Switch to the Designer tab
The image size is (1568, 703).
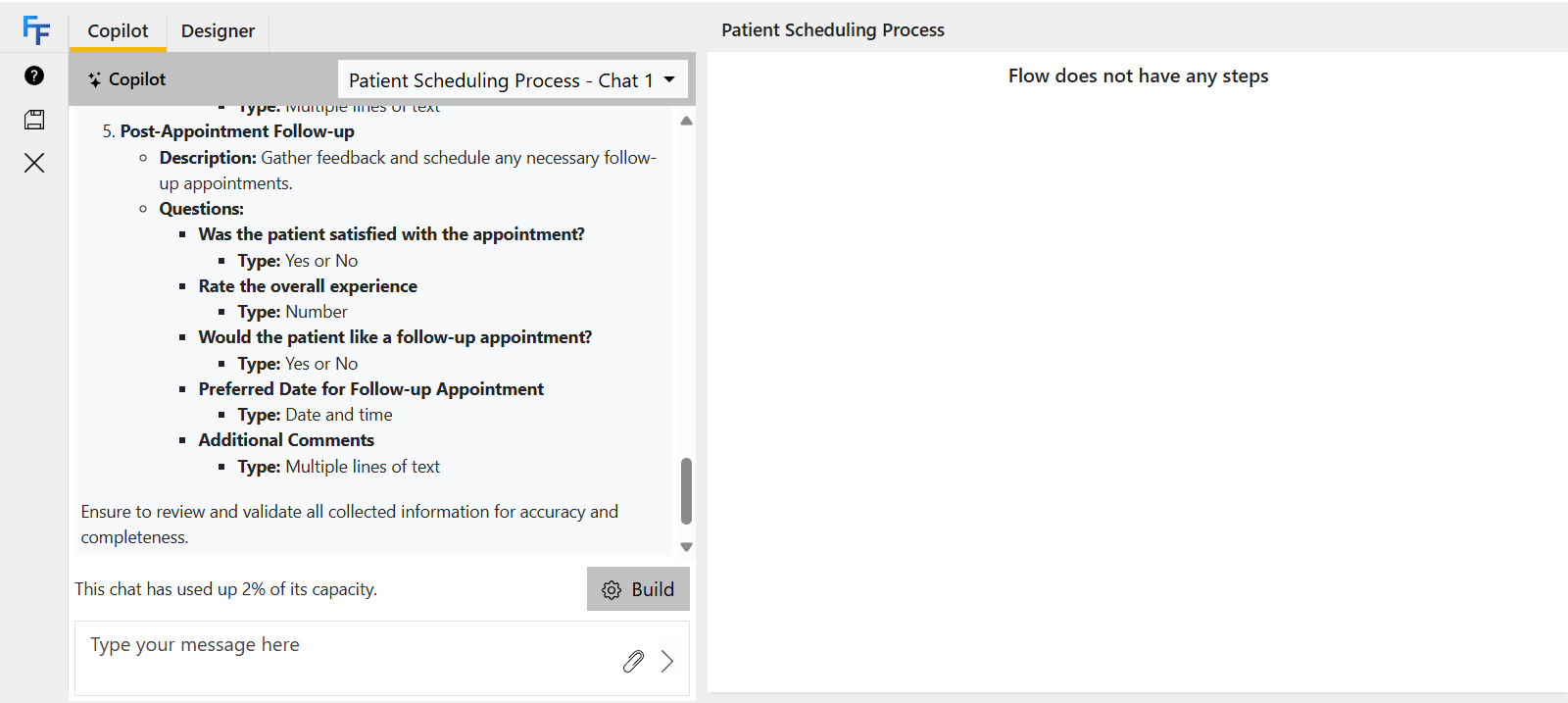point(218,30)
